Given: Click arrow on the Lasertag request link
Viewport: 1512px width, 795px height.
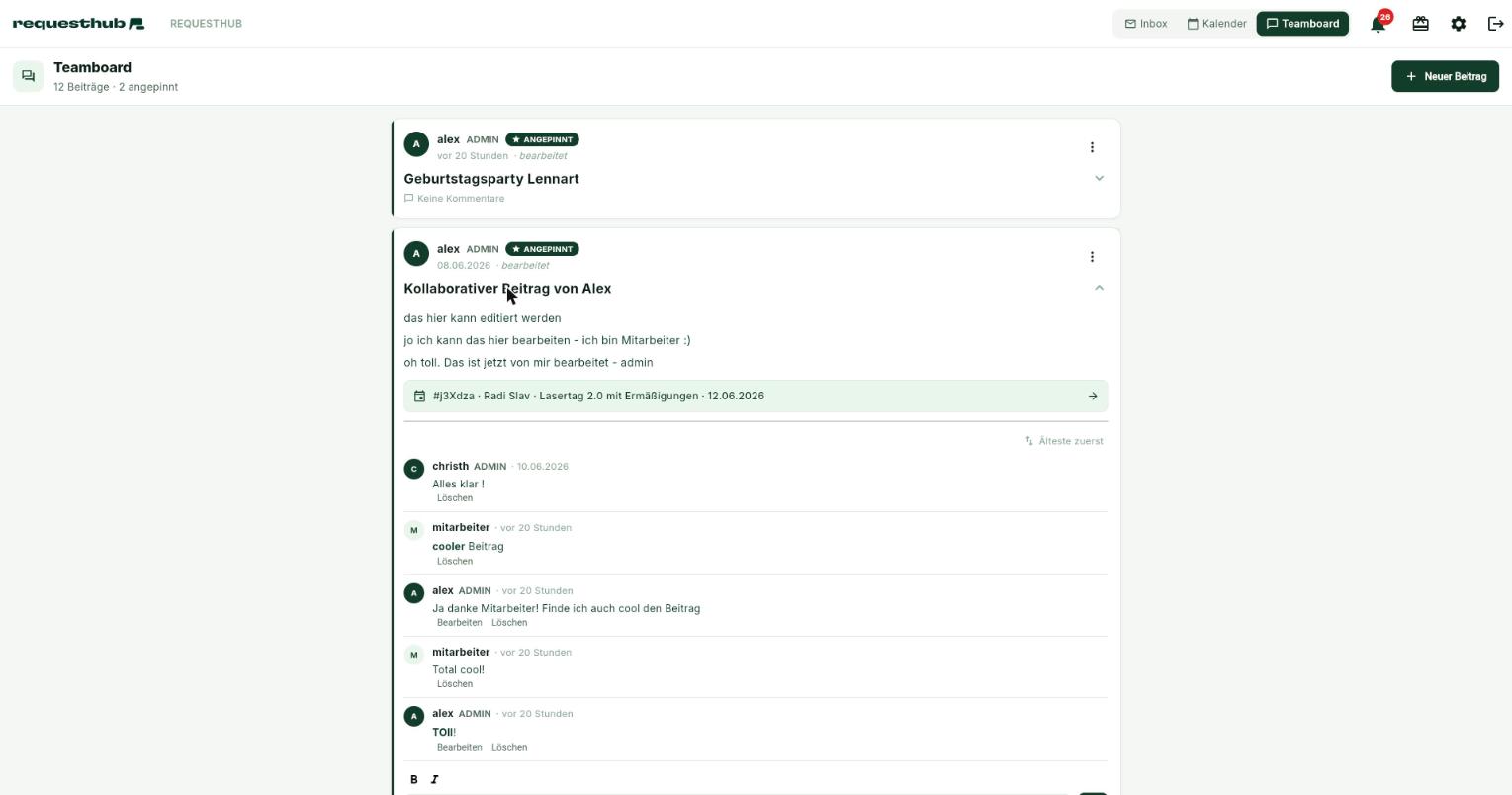Looking at the screenshot, I should coord(1093,397).
